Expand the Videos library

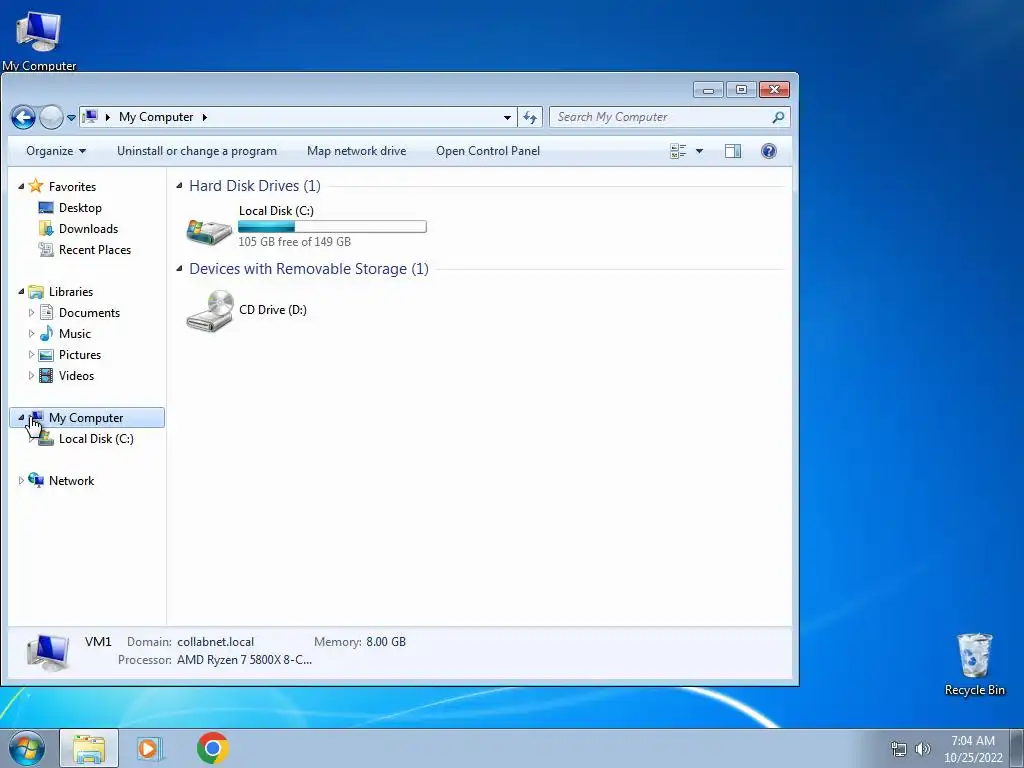pos(31,376)
